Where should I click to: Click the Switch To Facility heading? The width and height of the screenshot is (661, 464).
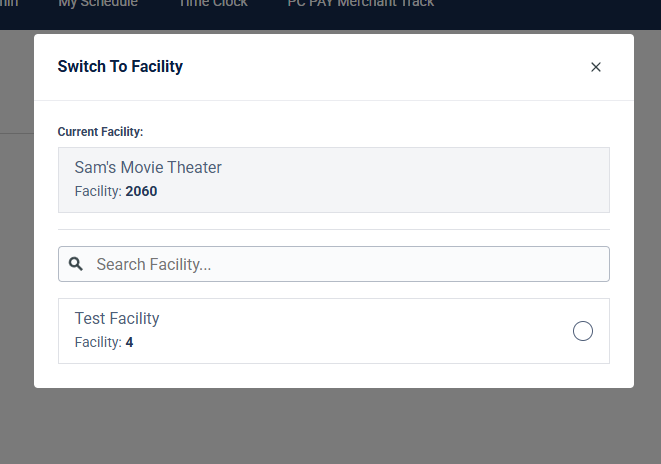pos(120,67)
